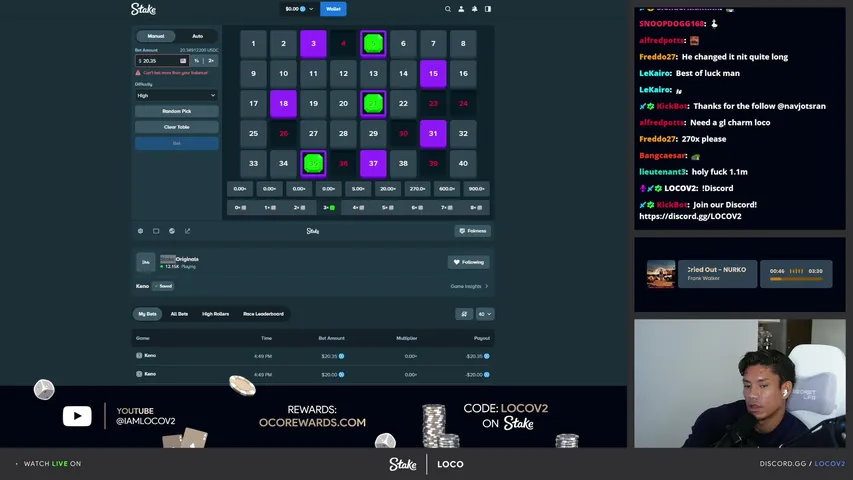Click the Saved badge next to Keno

163,286
